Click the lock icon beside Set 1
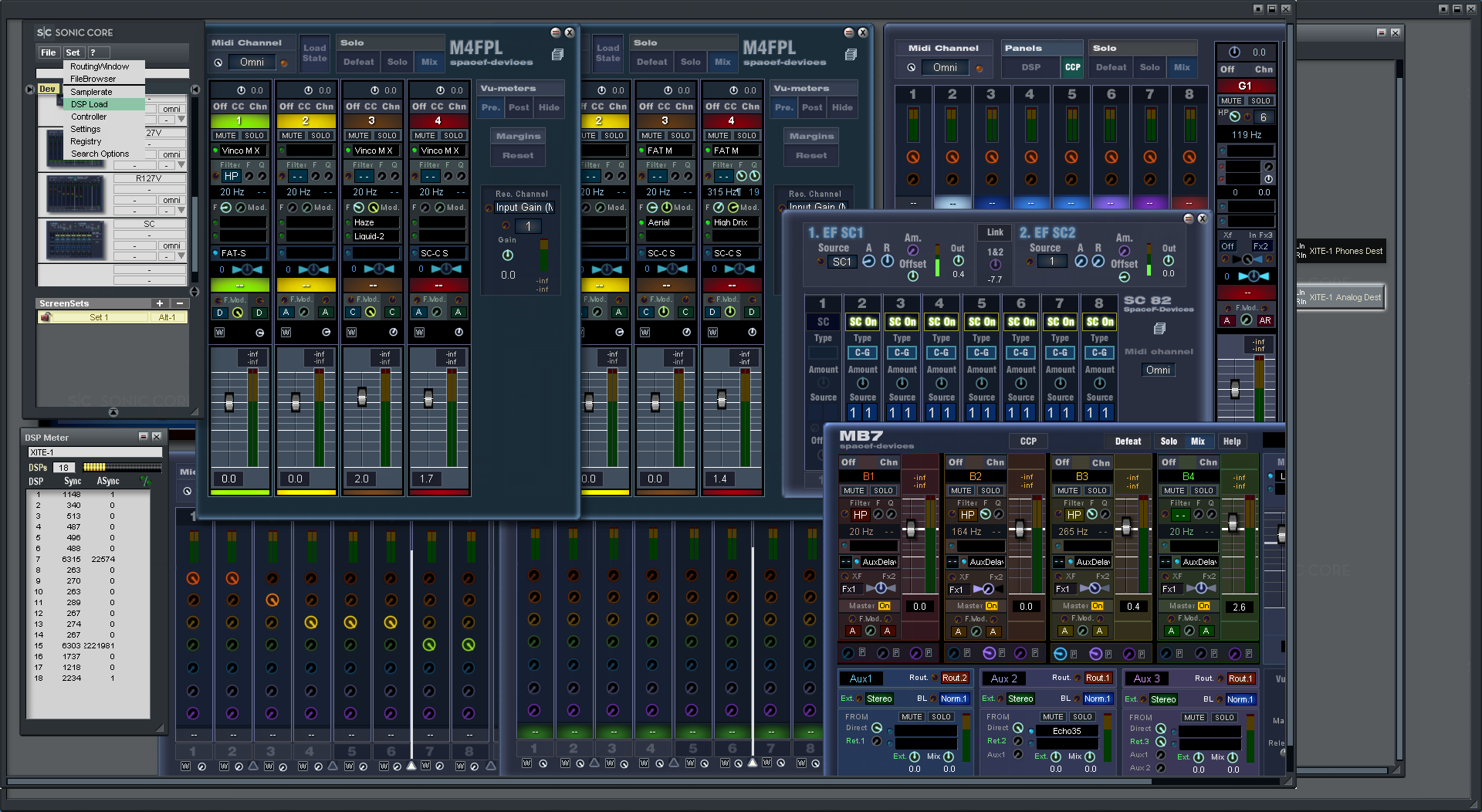1482x812 pixels. (46, 317)
